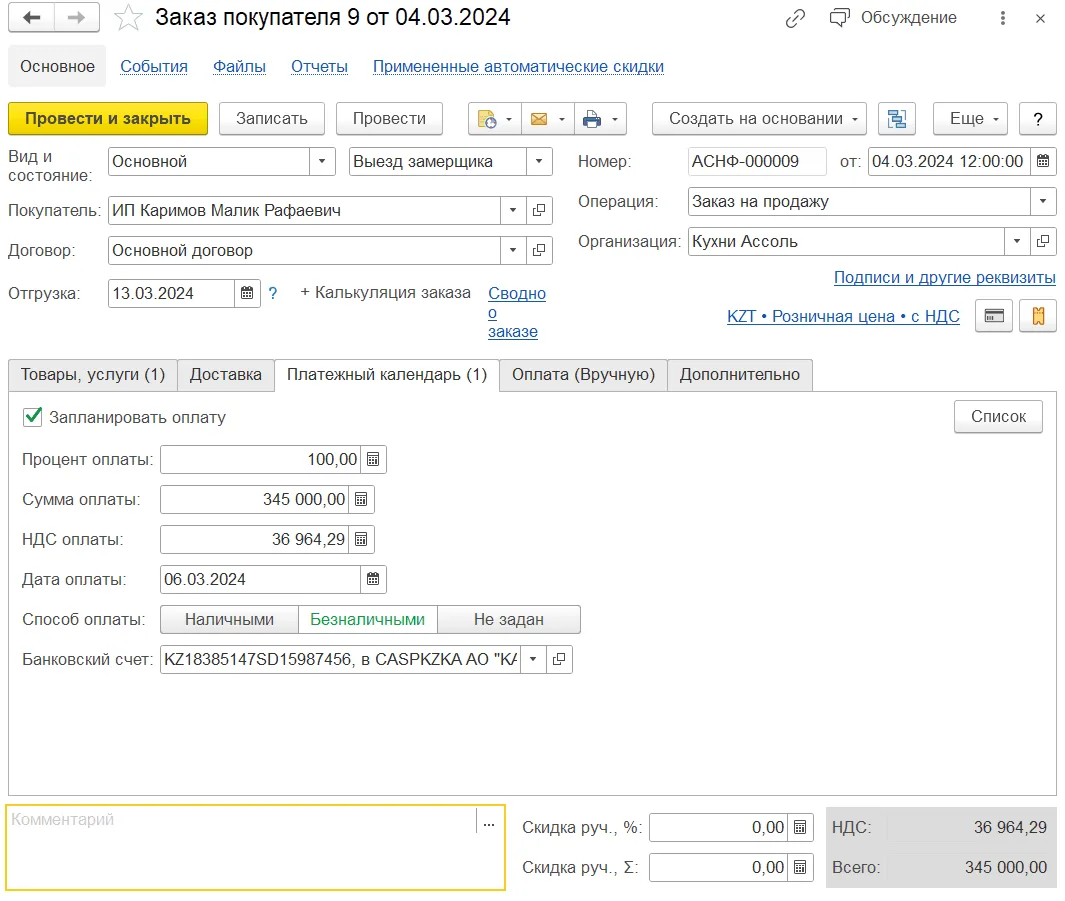Uncheck Запланировать оплату checkbox
Viewport: 1065px width, 901px height.
tap(33, 417)
